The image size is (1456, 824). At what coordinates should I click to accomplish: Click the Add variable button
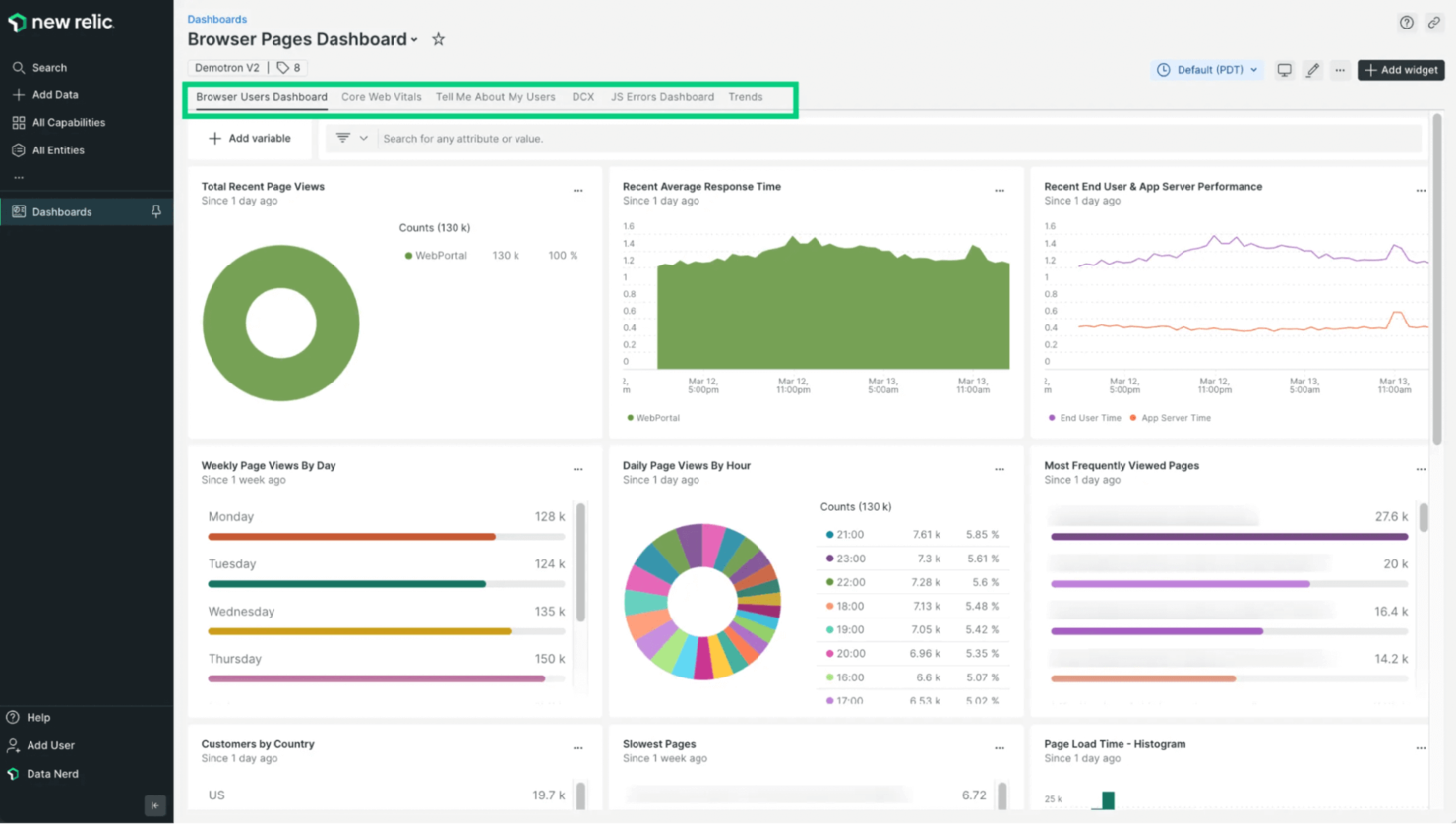(x=250, y=139)
